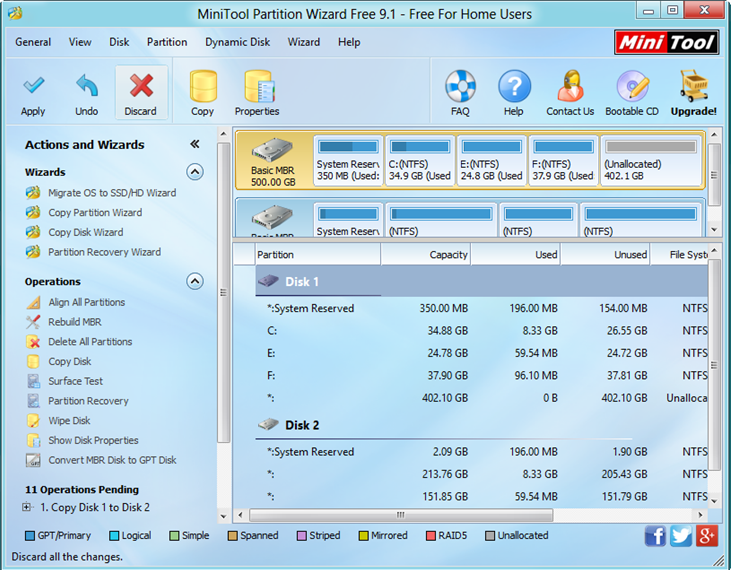Select Partition Recovery under Operations
This screenshot has height=570, width=731.
[x=88, y=401]
